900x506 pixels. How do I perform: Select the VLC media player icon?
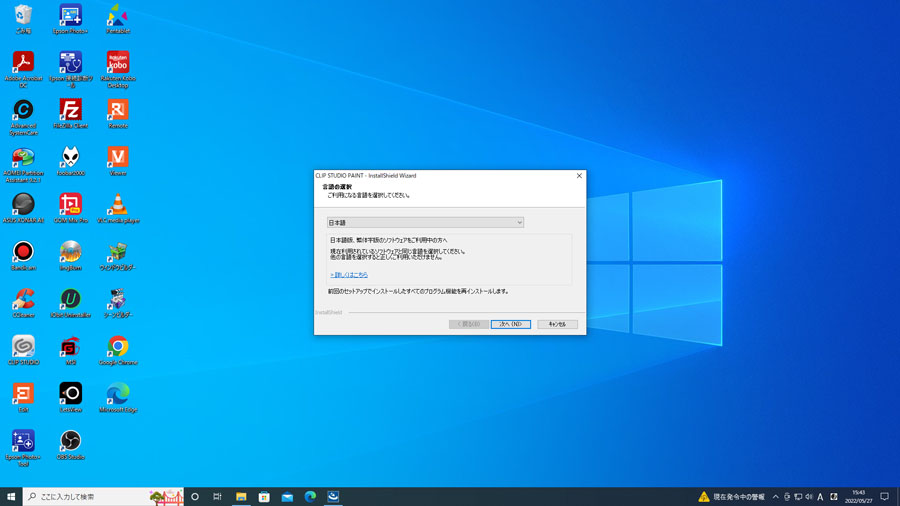118,208
